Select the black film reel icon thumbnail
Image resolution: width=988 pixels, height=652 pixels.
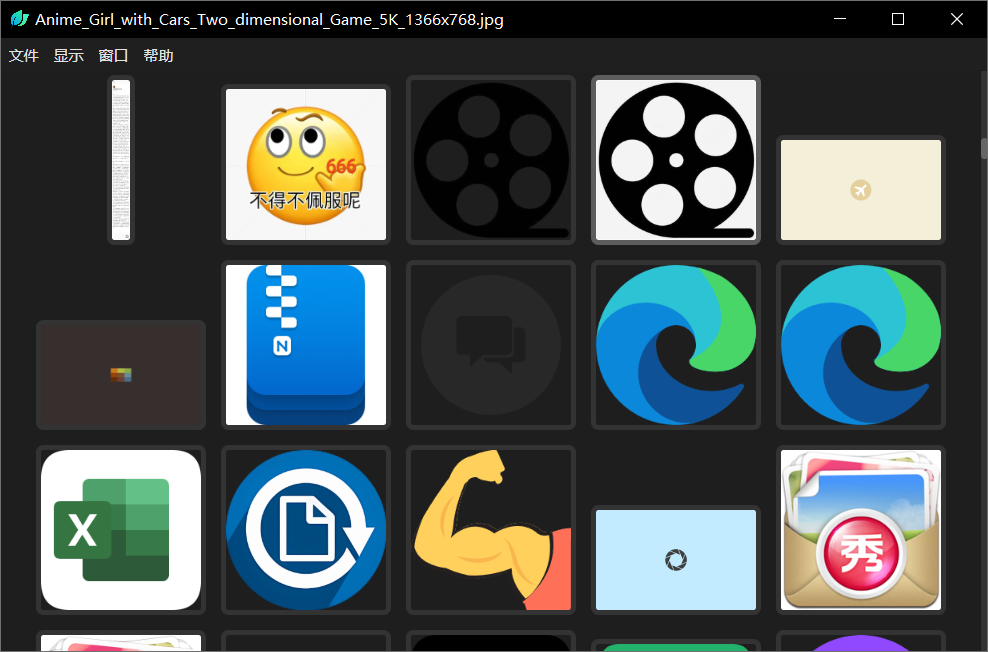click(490, 160)
